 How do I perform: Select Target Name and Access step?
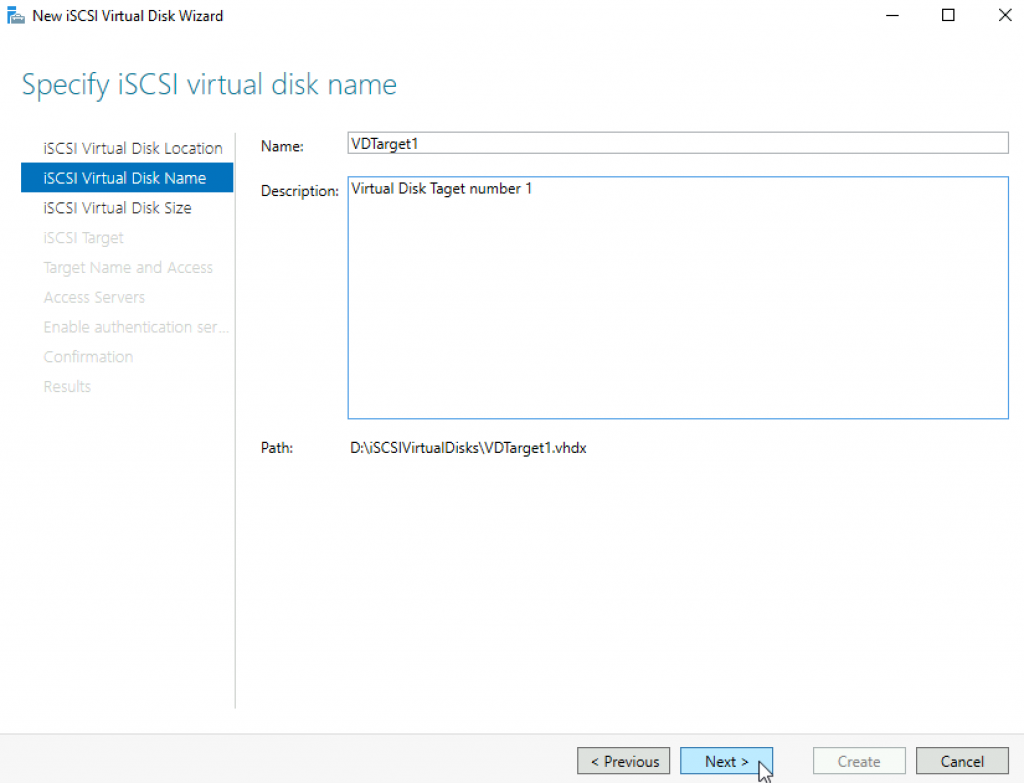[128, 268]
